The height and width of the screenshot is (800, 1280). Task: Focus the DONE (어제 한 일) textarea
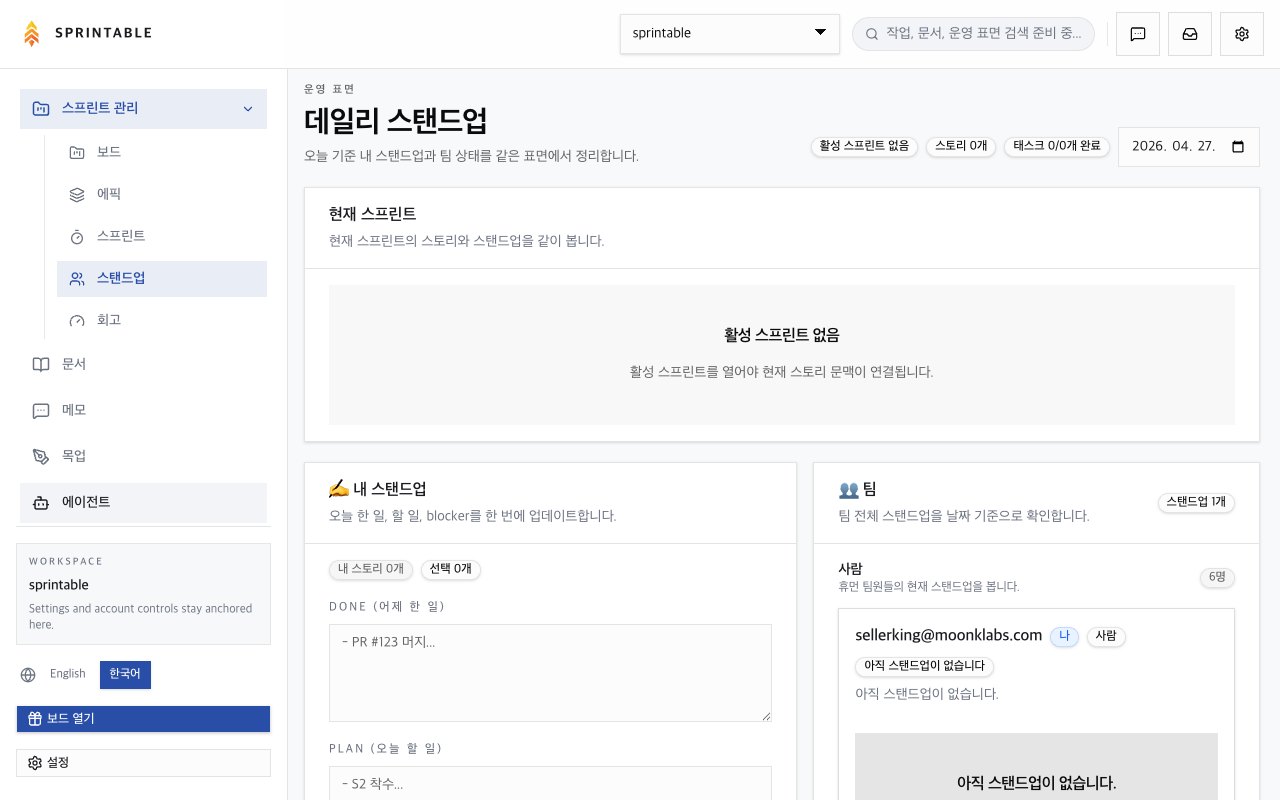(550, 673)
